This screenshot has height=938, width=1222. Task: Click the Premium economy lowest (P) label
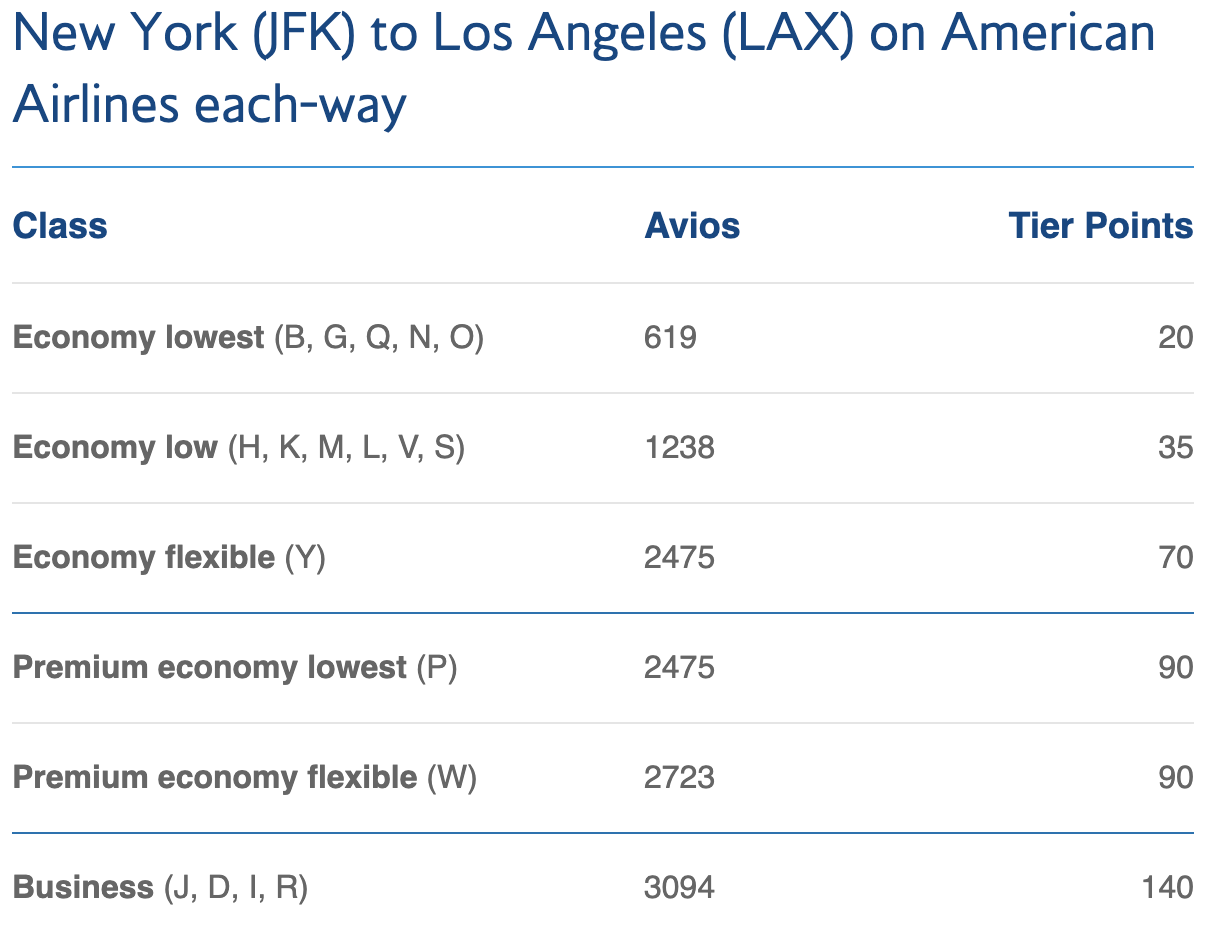click(x=234, y=667)
